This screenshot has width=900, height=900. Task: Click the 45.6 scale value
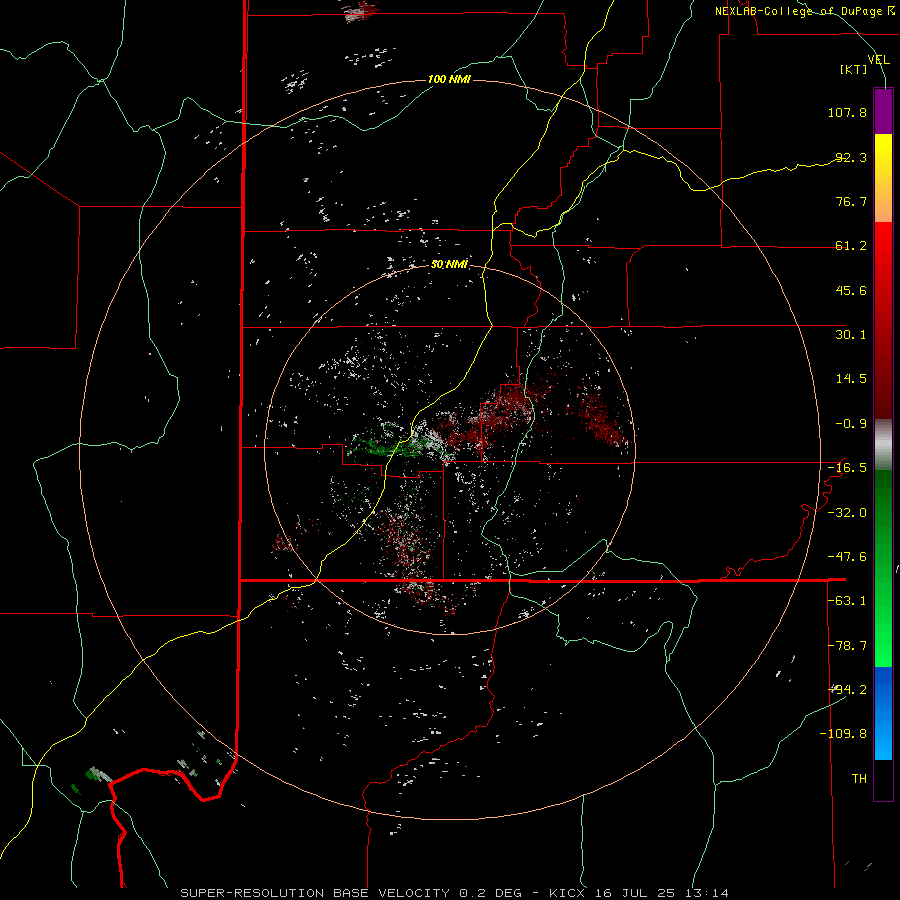851,290
